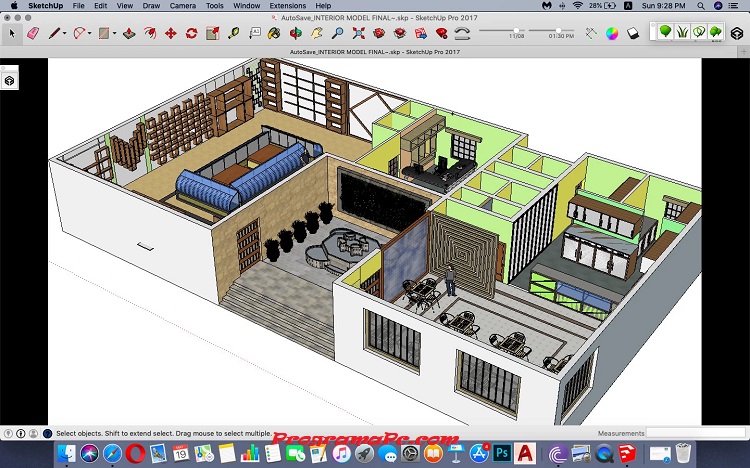Select the Eraser tool
Image resolution: width=750 pixels, height=468 pixels.
(x=32, y=33)
